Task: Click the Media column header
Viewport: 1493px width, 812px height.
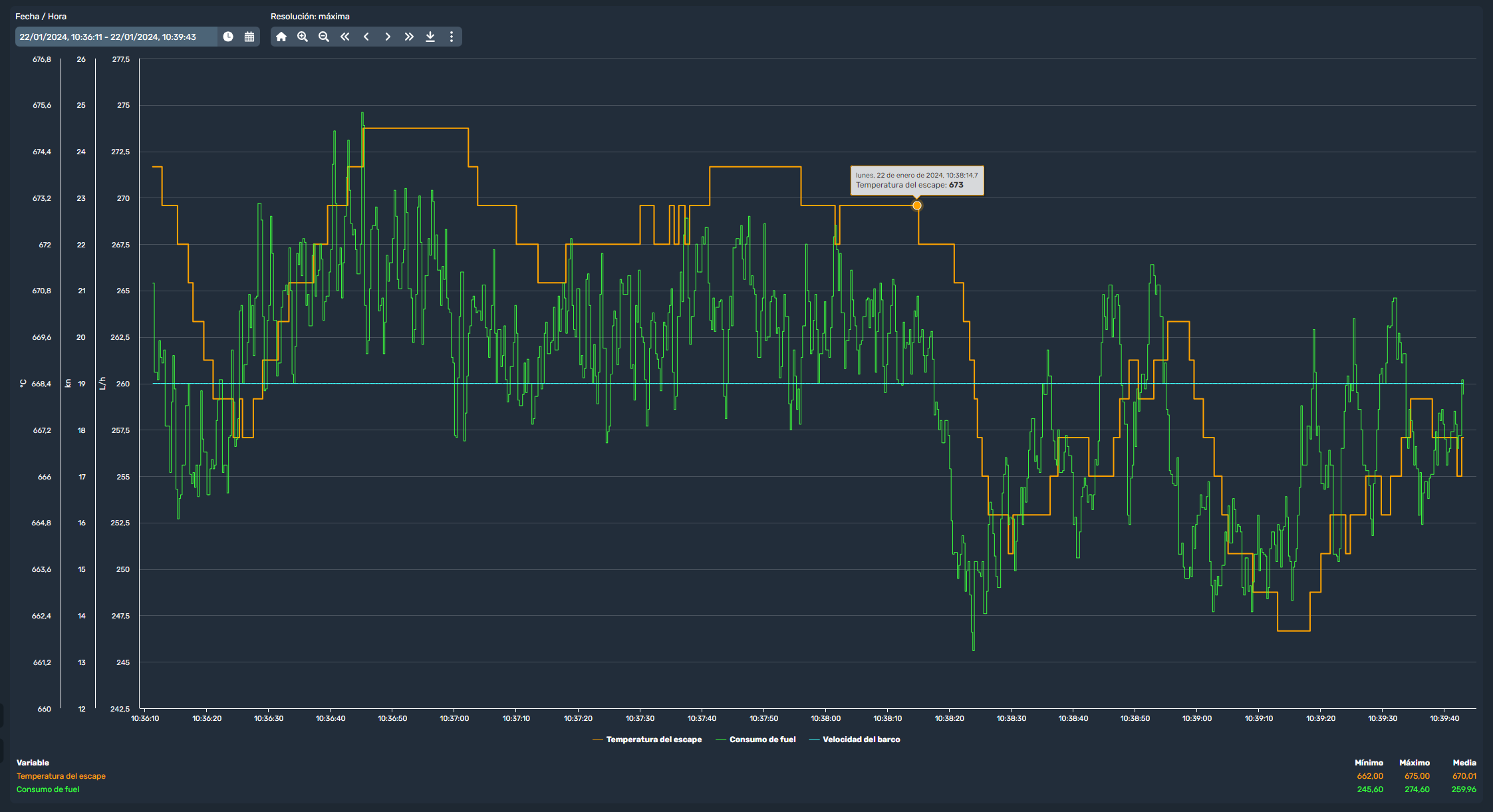Action: coord(1464,763)
